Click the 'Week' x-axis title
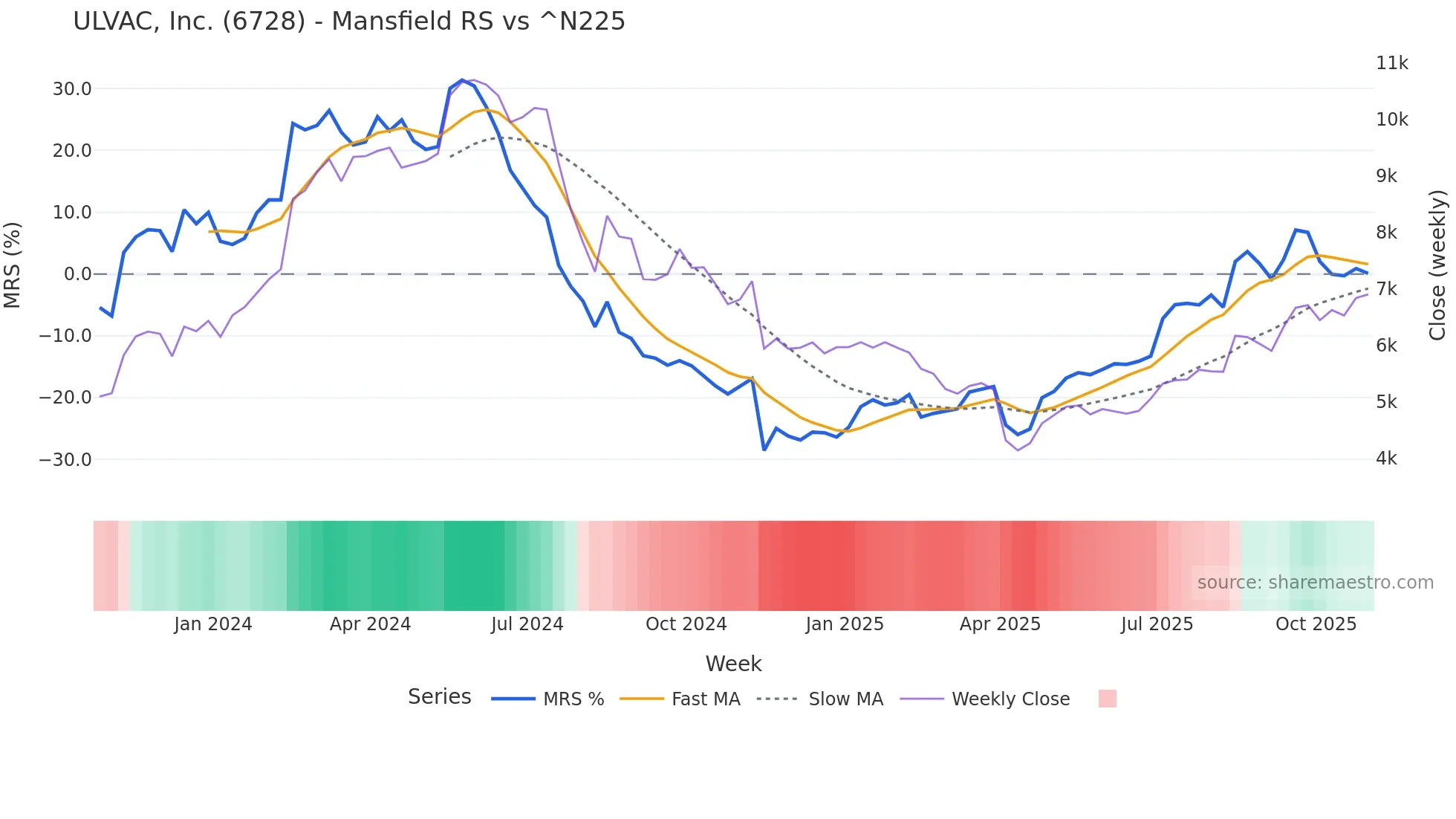1456x819 pixels. [733, 664]
